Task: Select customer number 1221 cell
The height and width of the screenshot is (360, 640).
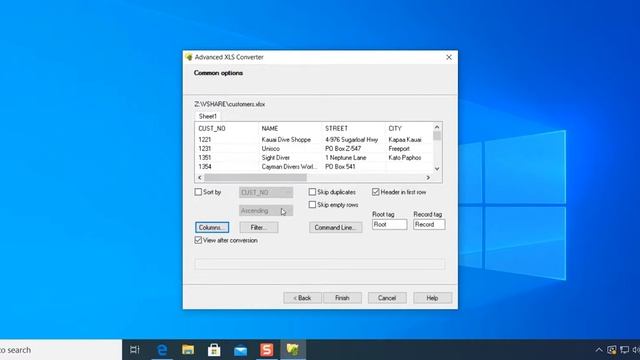Action: point(204,140)
